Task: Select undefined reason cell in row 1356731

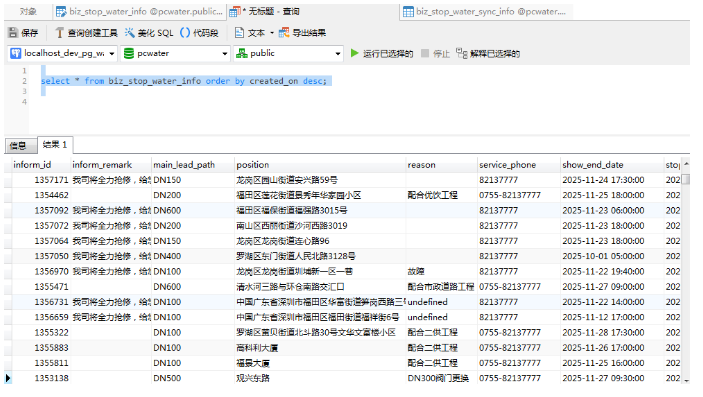Action: pyautogui.click(x=442, y=302)
